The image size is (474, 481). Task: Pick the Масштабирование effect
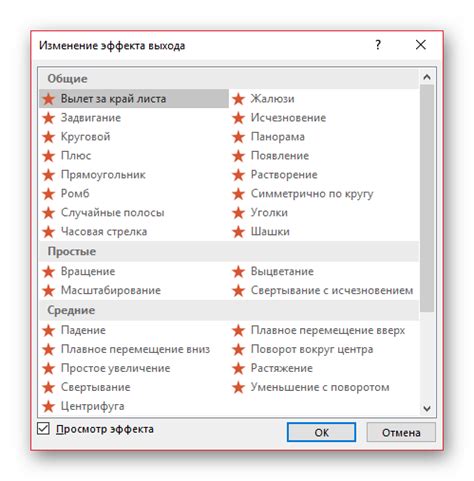[134, 290]
